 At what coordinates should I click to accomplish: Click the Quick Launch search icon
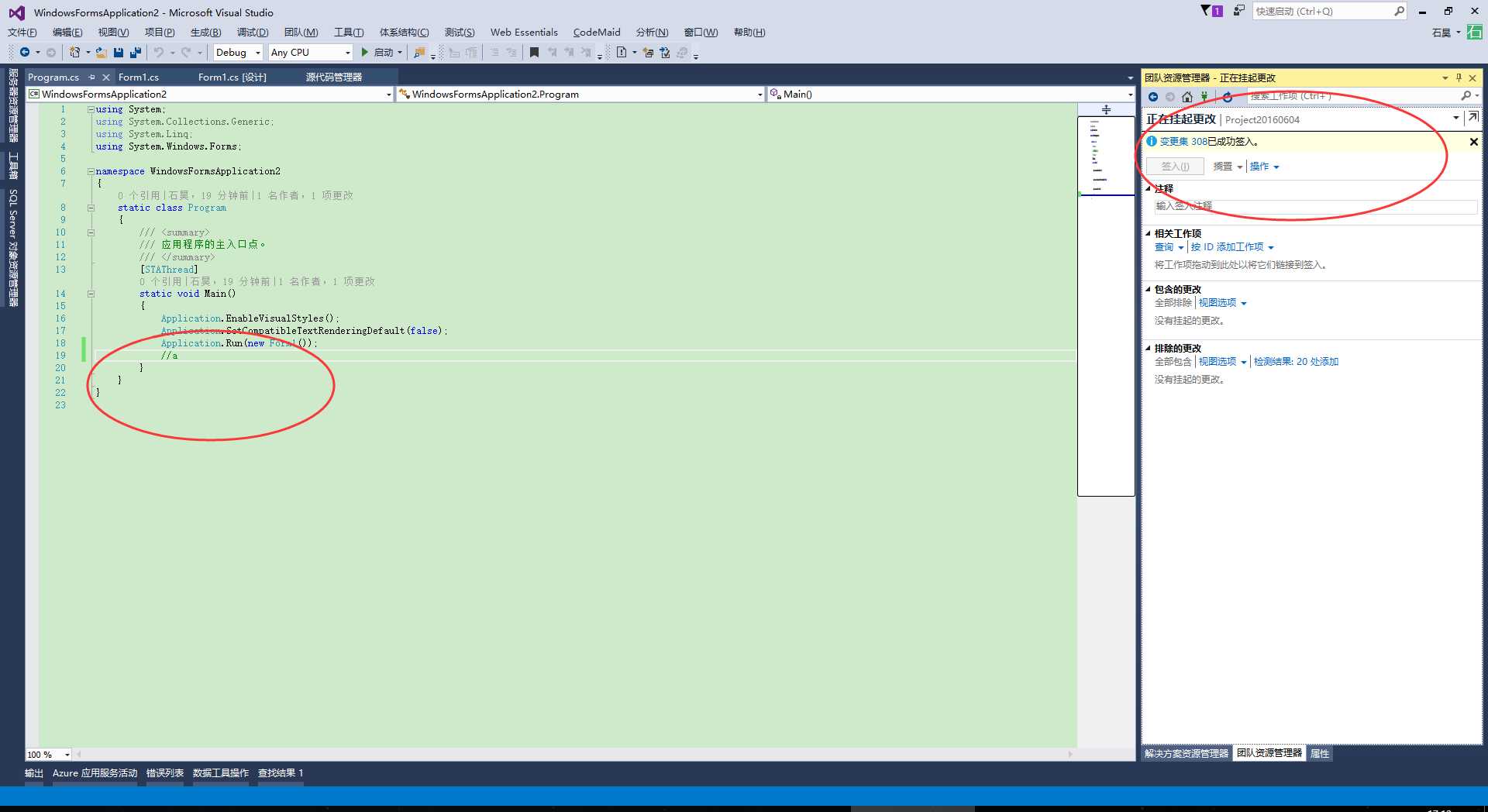pos(1399,11)
